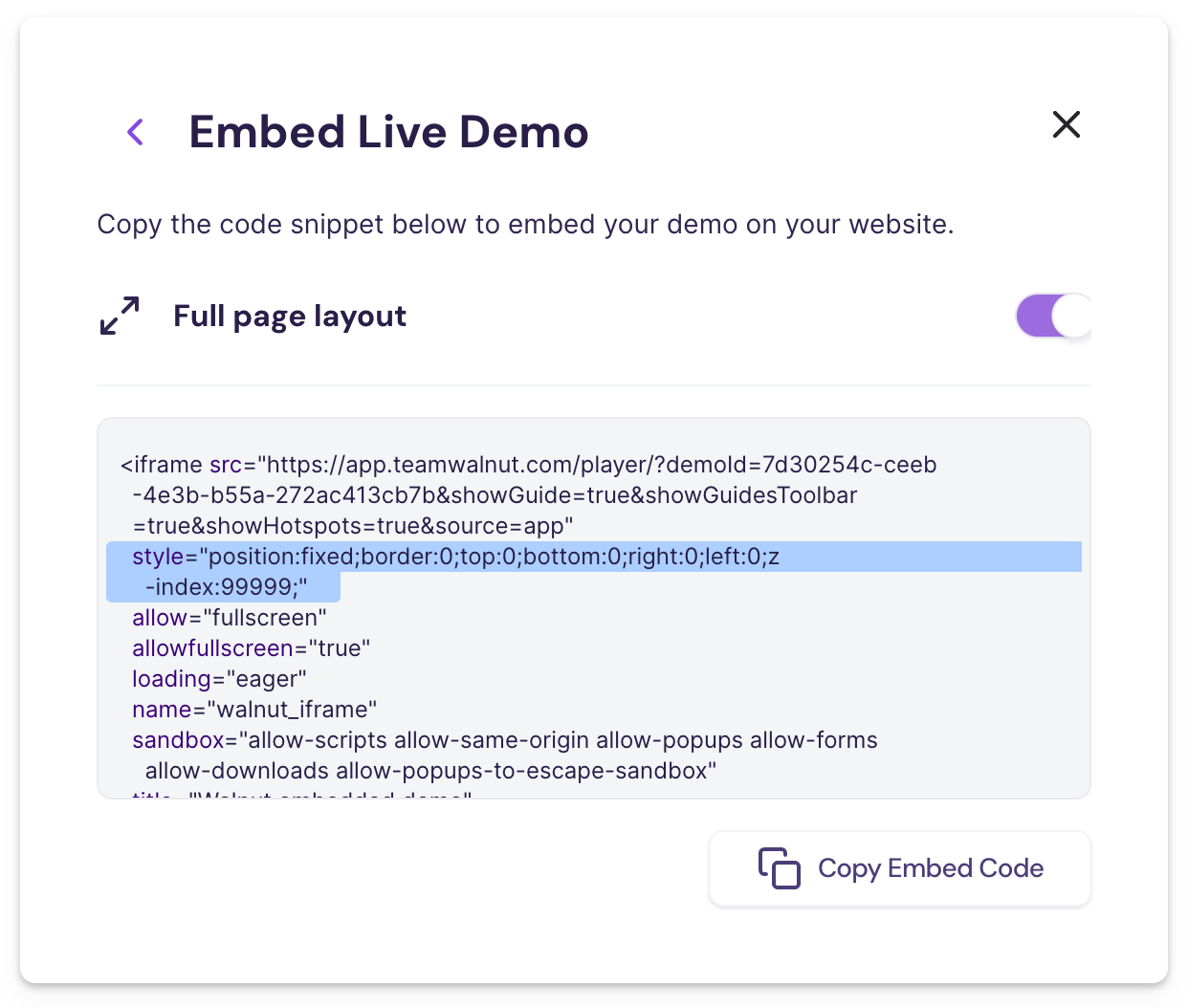Image resolution: width=1188 pixels, height=1008 pixels.
Task: Click the name="walnut_iframe" code line
Action: click(254, 710)
